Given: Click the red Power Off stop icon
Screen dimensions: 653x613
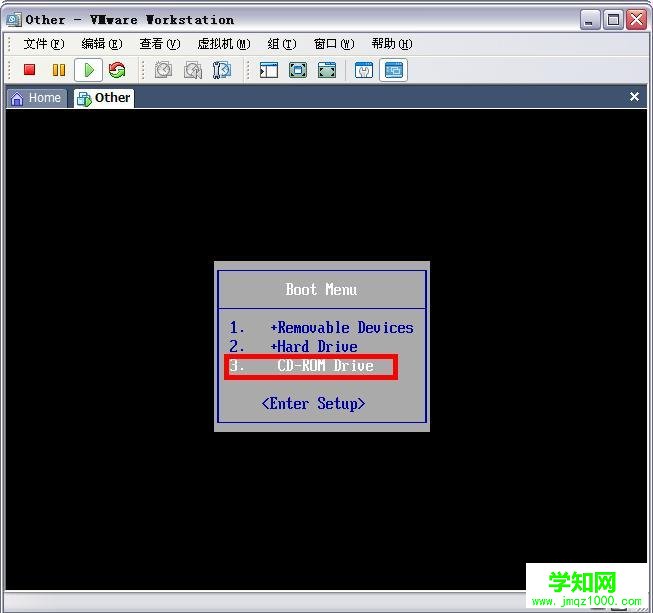Looking at the screenshot, I should [30, 70].
